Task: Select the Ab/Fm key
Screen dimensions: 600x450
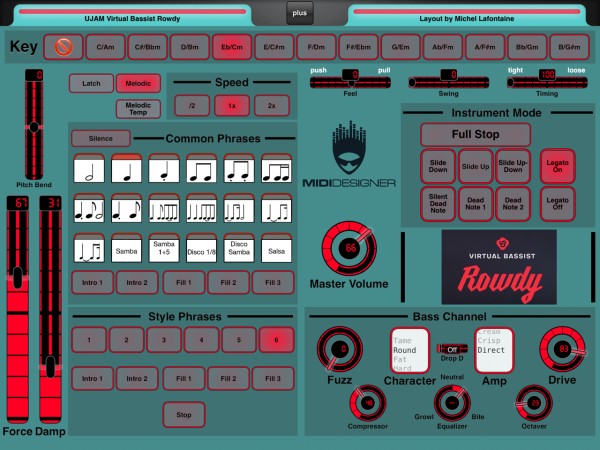Action: (443, 47)
